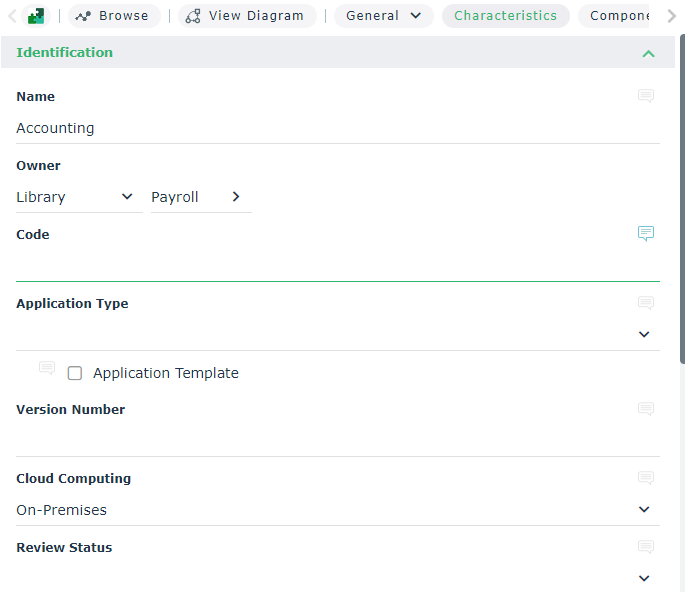The width and height of the screenshot is (685, 592).
Task: Click the blue comment icon for Code
Action: 646,234
